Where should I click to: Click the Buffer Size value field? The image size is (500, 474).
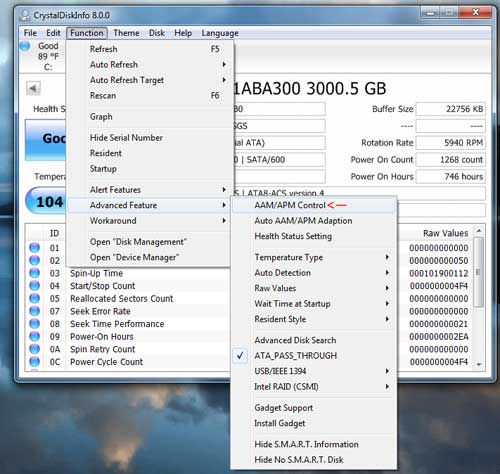[x=451, y=109]
